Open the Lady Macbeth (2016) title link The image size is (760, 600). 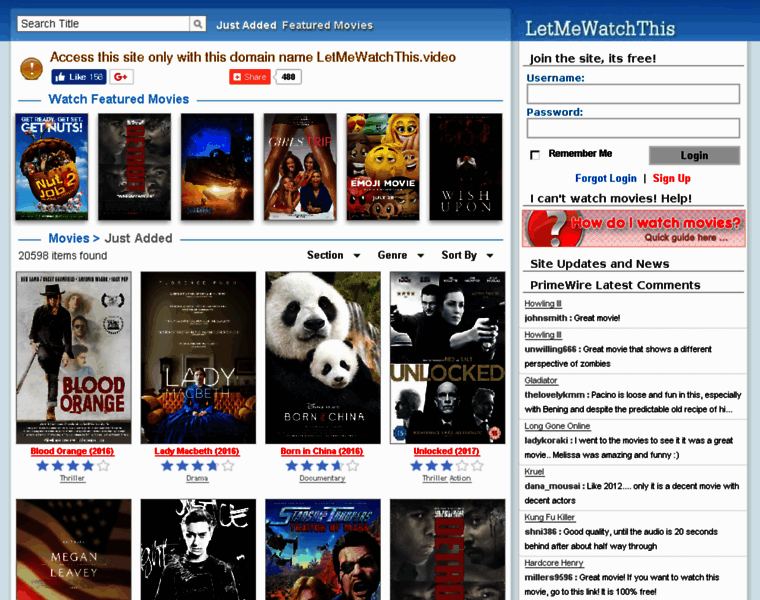[197, 451]
